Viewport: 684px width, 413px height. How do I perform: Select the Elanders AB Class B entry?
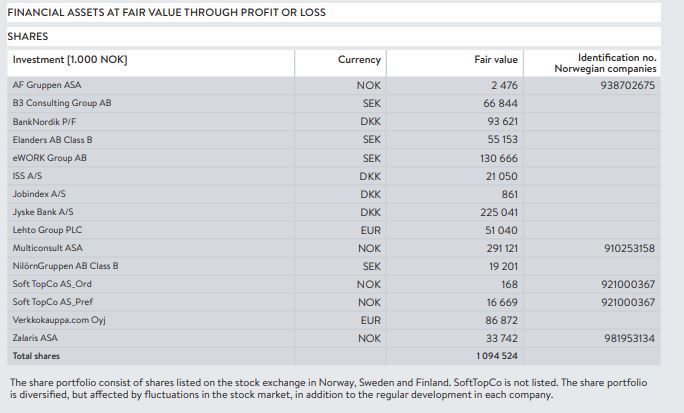point(52,139)
